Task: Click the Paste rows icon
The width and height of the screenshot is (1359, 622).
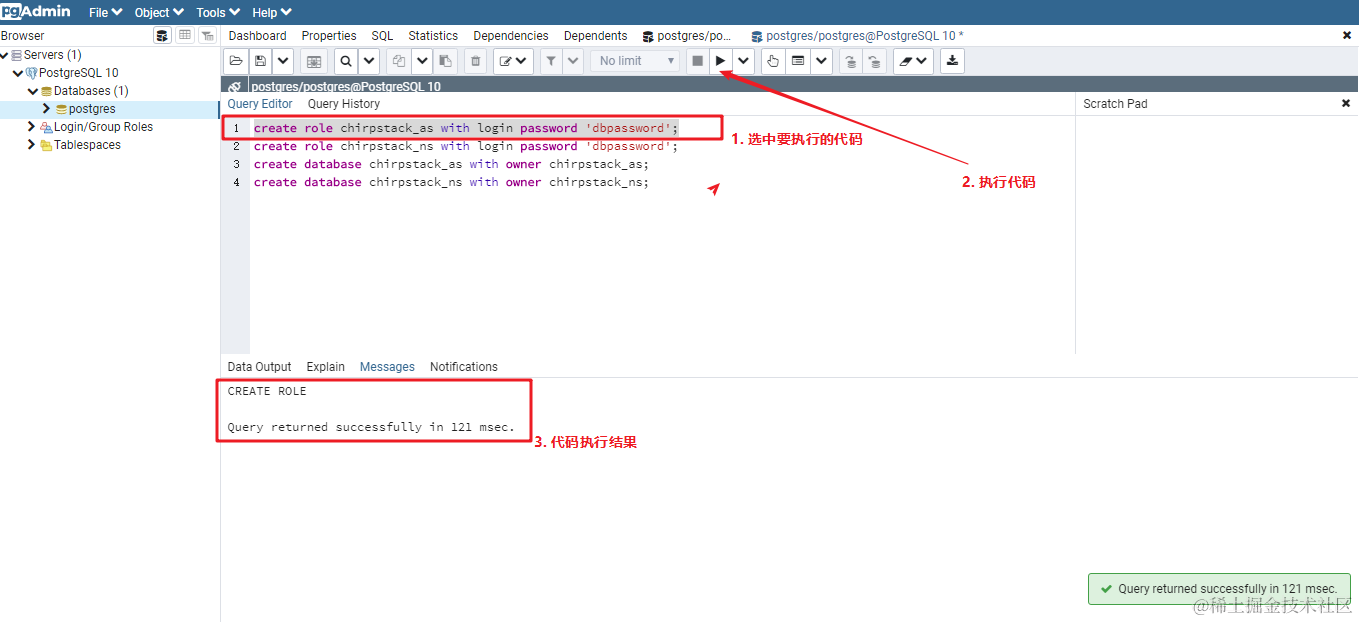Action: (x=446, y=61)
